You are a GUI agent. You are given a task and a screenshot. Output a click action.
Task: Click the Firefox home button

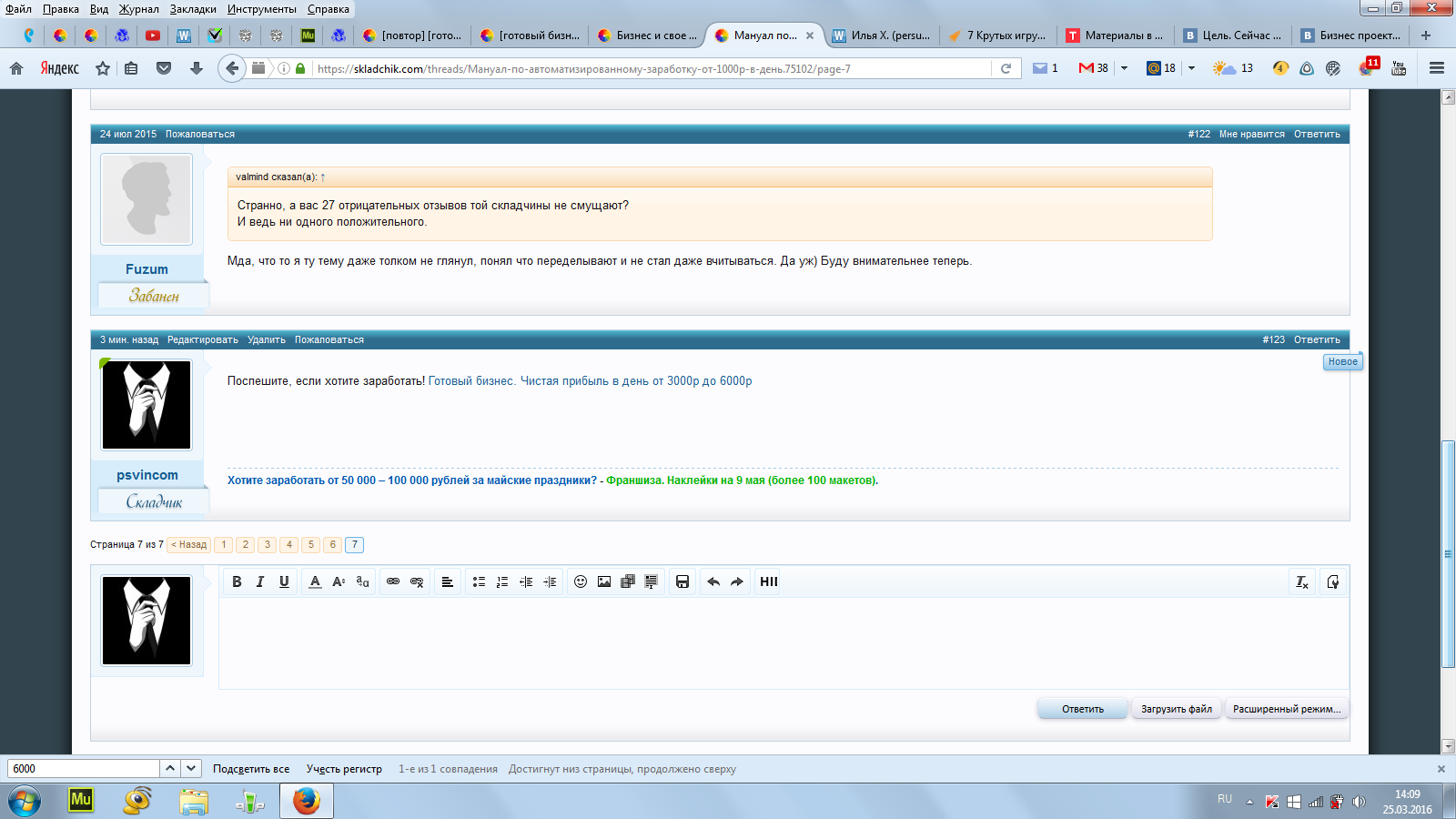pos(16,68)
